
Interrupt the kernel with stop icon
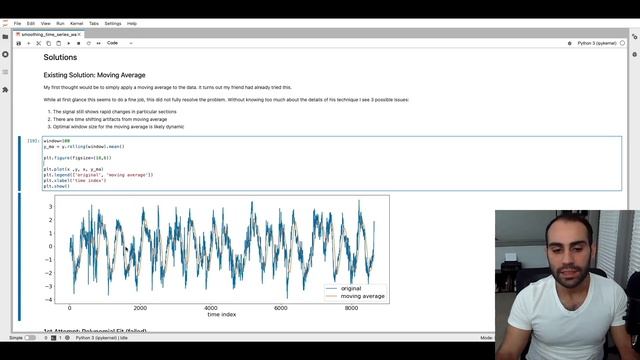point(78,43)
